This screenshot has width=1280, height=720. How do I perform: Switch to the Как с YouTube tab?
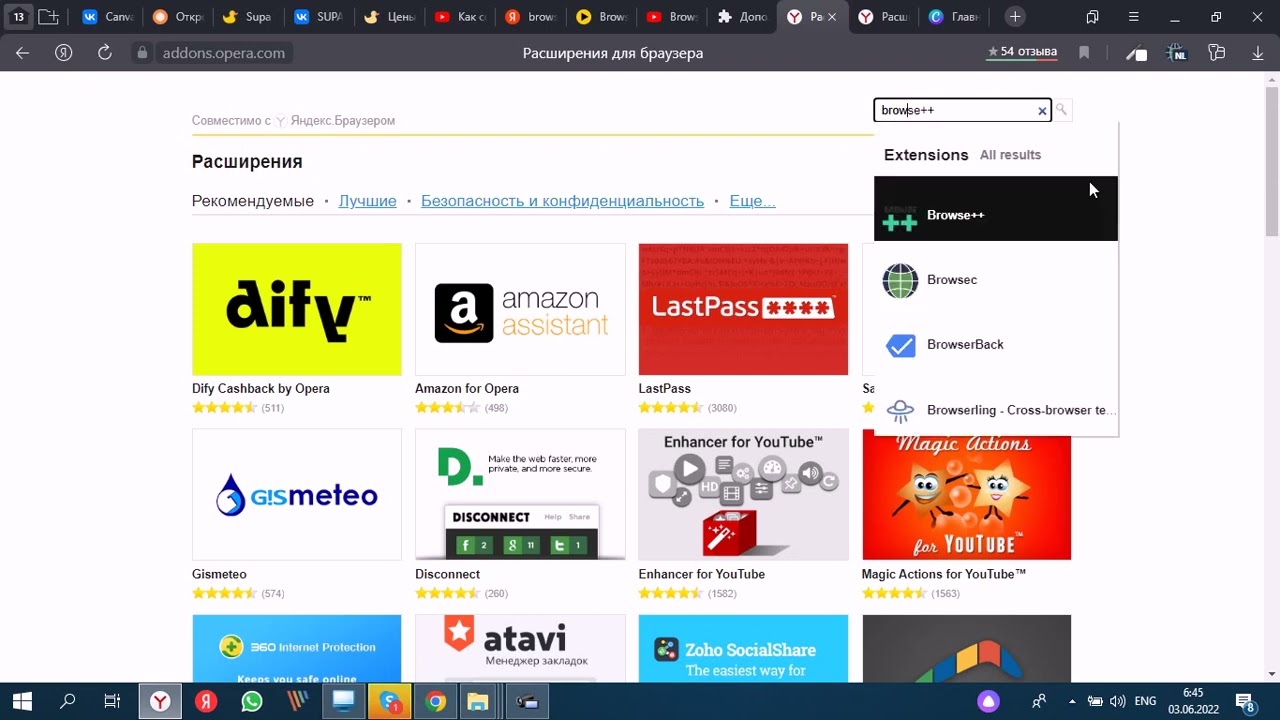460,17
